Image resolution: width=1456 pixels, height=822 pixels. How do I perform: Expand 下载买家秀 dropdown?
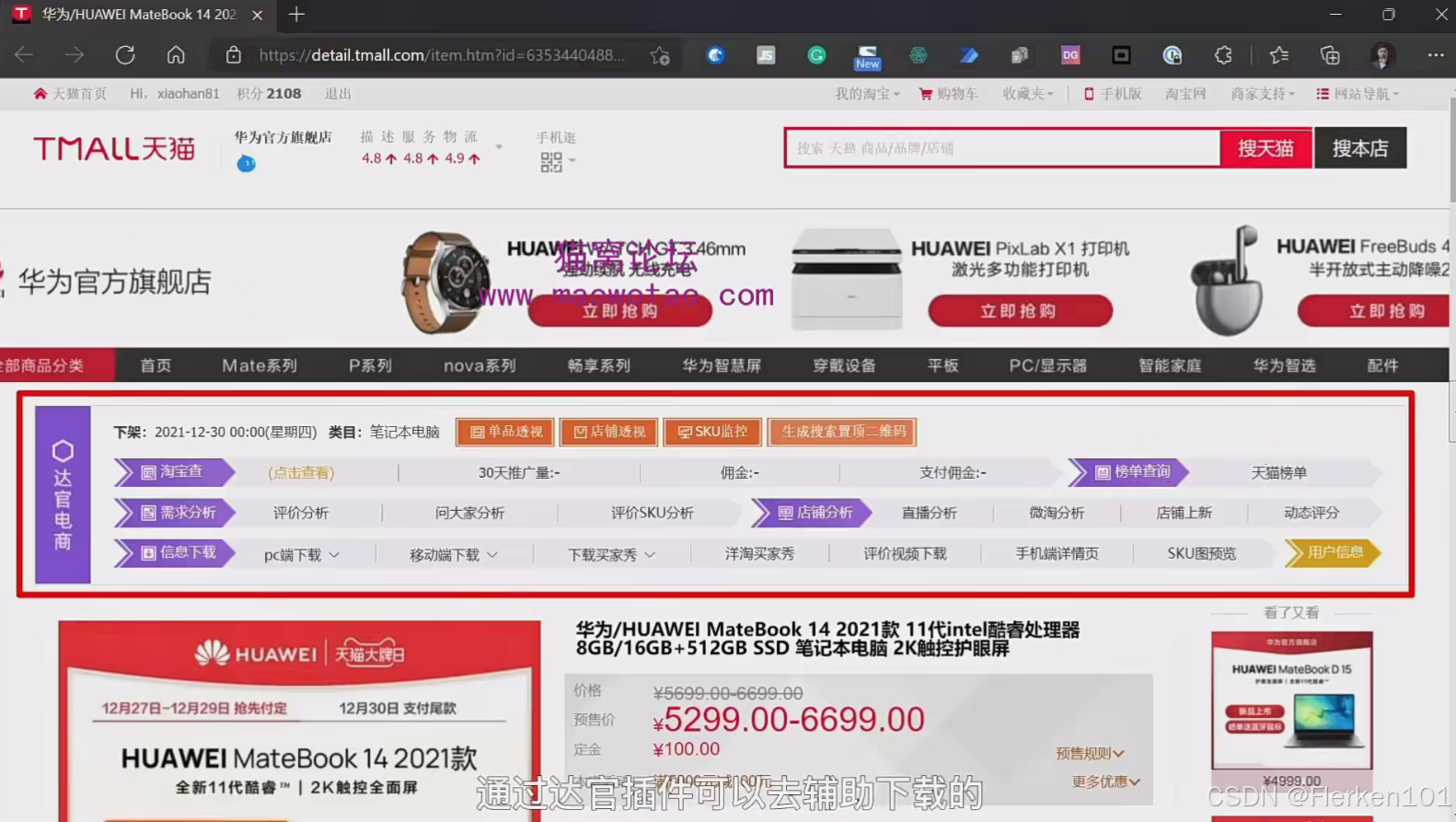coord(611,555)
